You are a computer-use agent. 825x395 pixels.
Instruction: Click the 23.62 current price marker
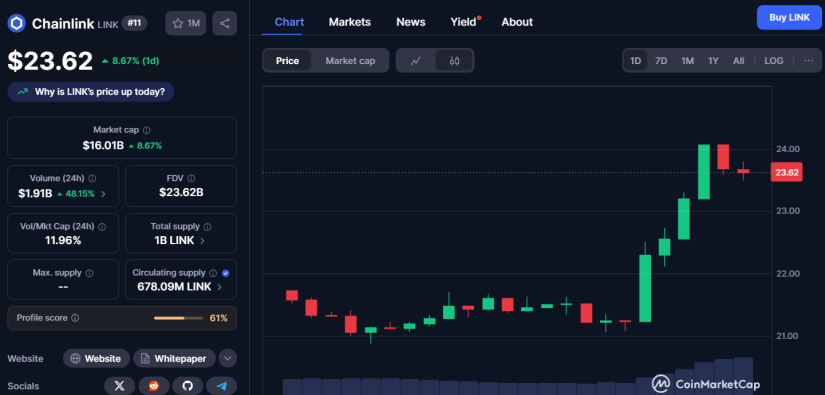coord(787,172)
